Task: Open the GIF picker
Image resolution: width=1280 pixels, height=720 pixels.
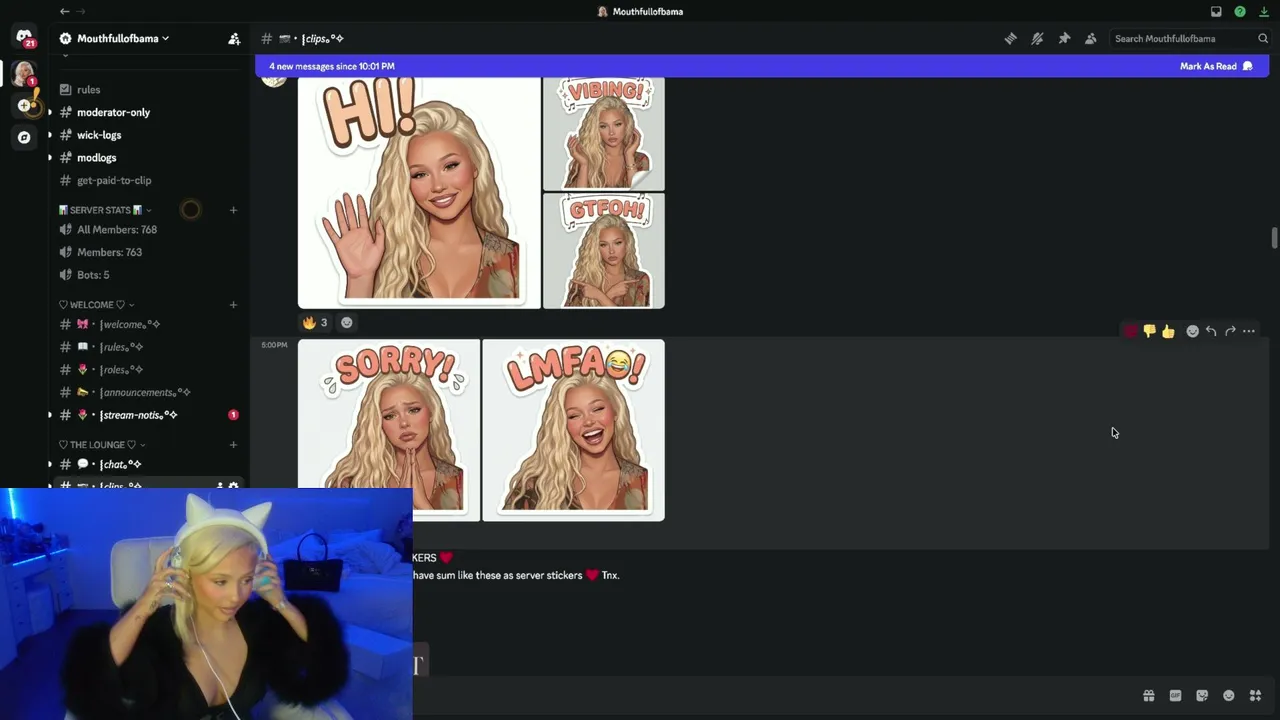Action: coord(1175,696)
